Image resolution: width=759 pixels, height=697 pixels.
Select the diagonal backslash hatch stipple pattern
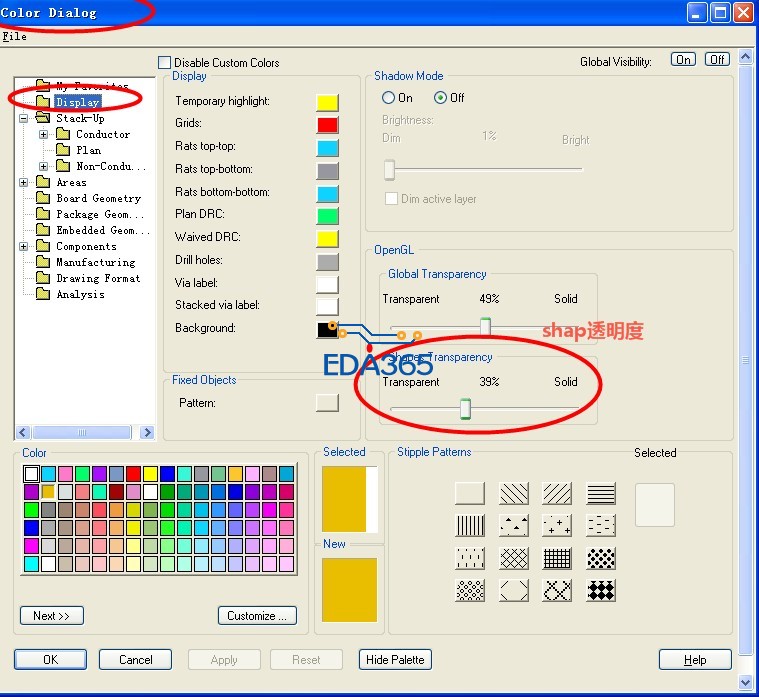coord(514,493)
